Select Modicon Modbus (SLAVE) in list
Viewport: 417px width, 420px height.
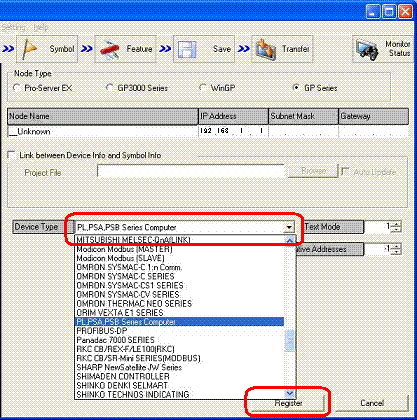[x=180, y=258]
